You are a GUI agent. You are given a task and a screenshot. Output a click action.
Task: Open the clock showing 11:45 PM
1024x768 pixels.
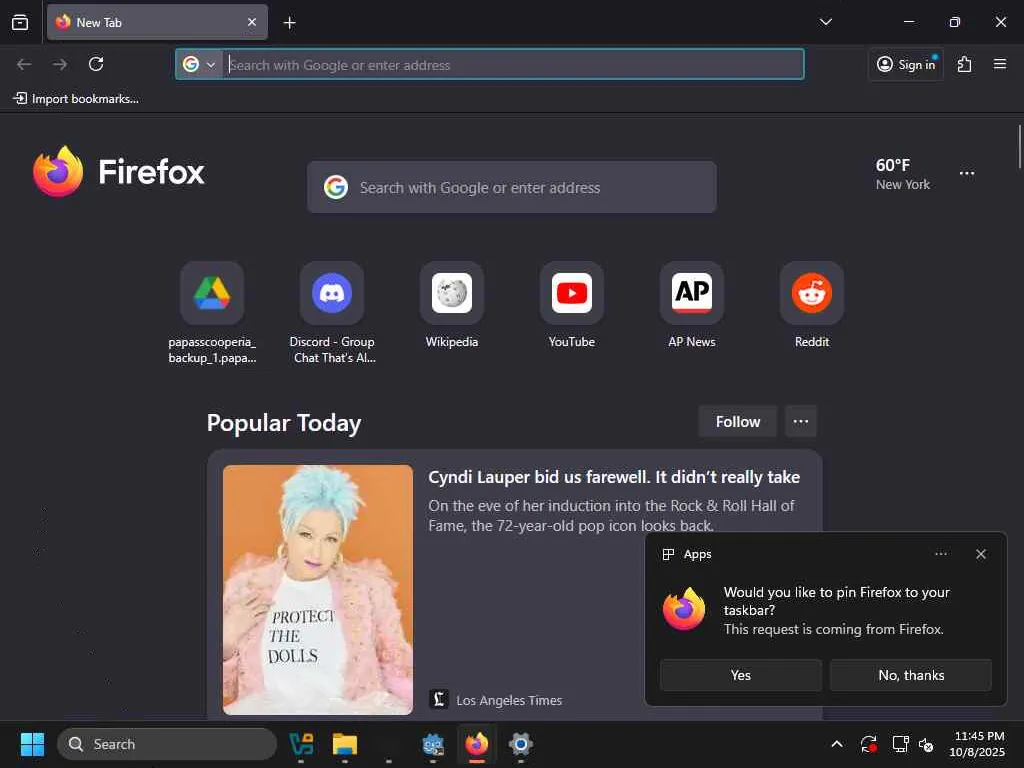click(x=977, y=744)
